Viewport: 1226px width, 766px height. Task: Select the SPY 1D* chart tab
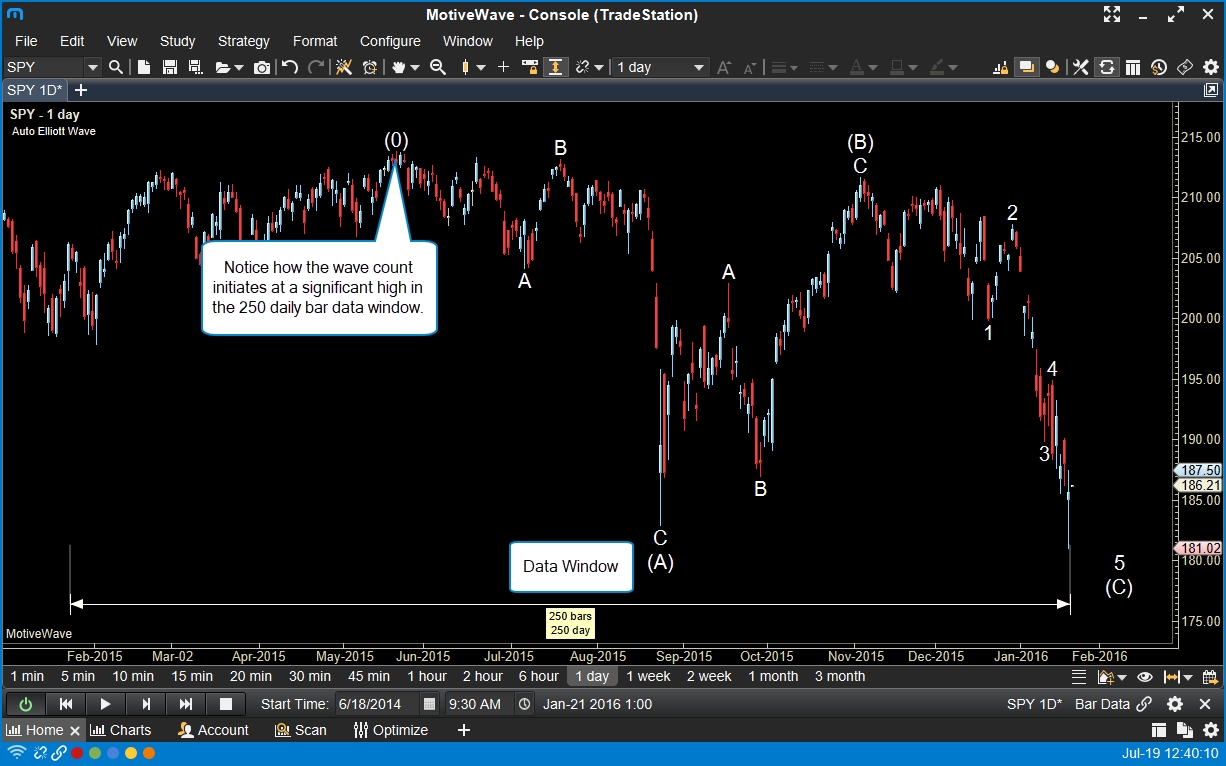[35, 90]
